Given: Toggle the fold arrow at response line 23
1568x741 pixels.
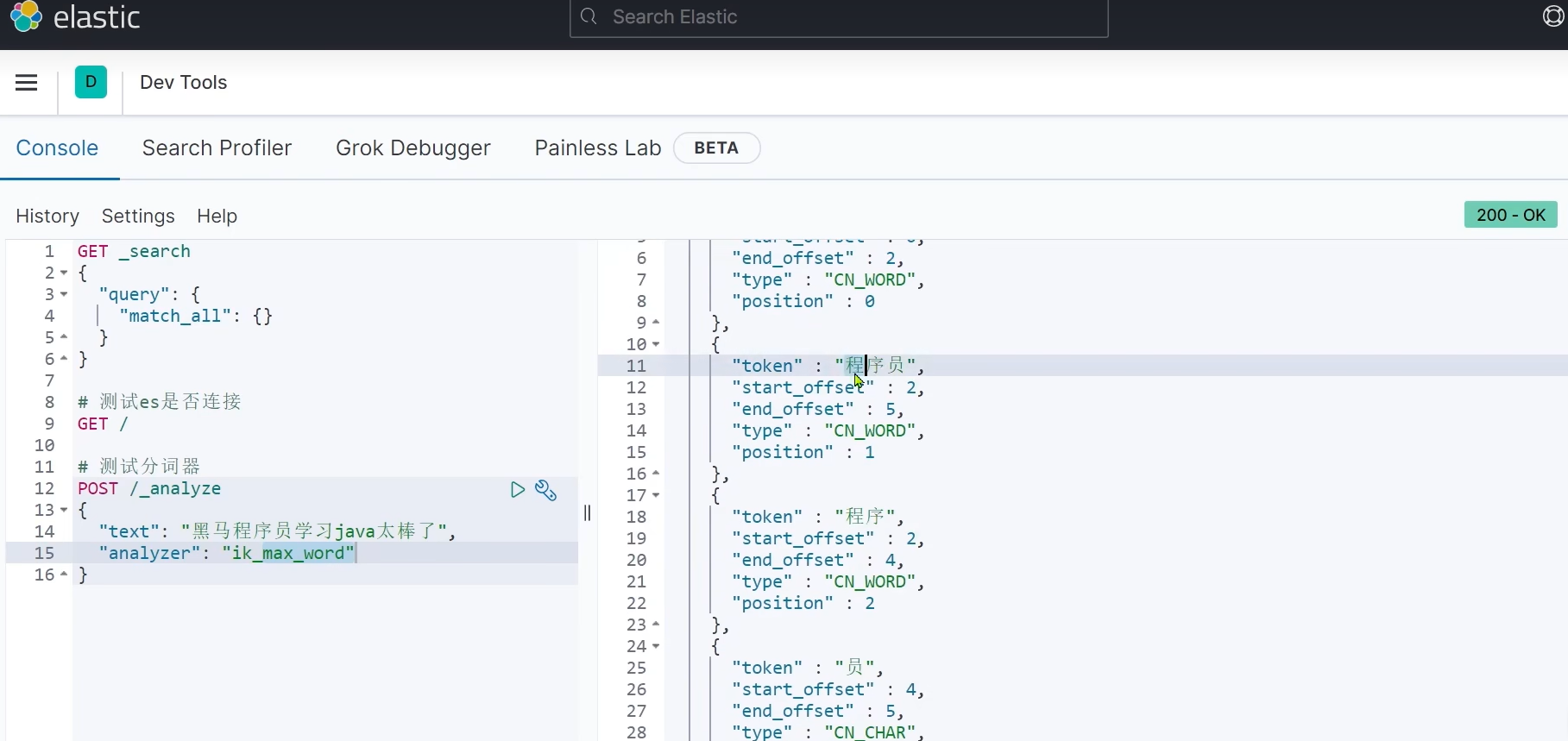Looking at the screenshot, I should coord(656,625).
